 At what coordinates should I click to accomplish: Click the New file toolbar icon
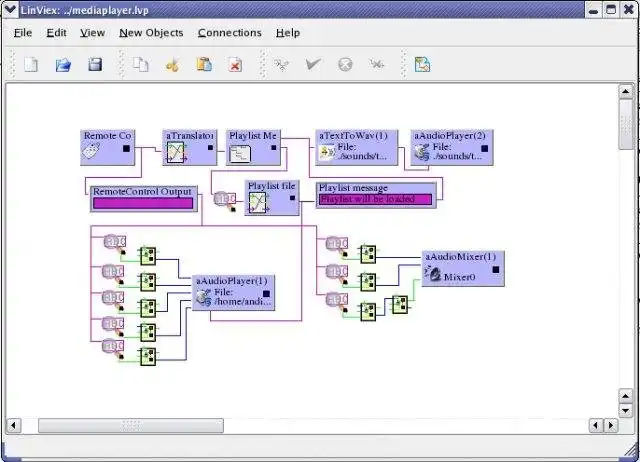tap(31, 64)
